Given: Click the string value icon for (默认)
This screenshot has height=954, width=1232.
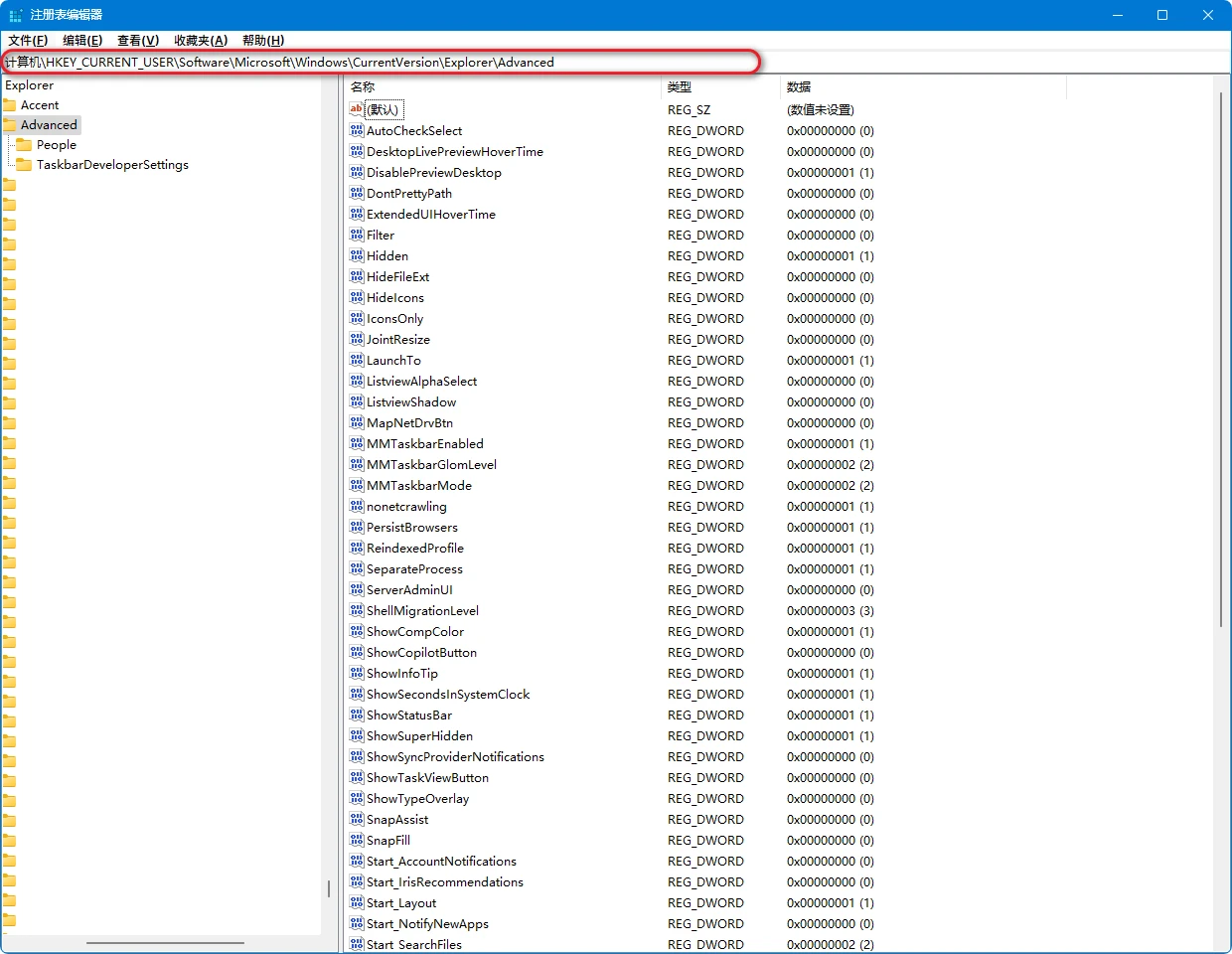Looking at the screenshot, I should (x=357, y=109).
